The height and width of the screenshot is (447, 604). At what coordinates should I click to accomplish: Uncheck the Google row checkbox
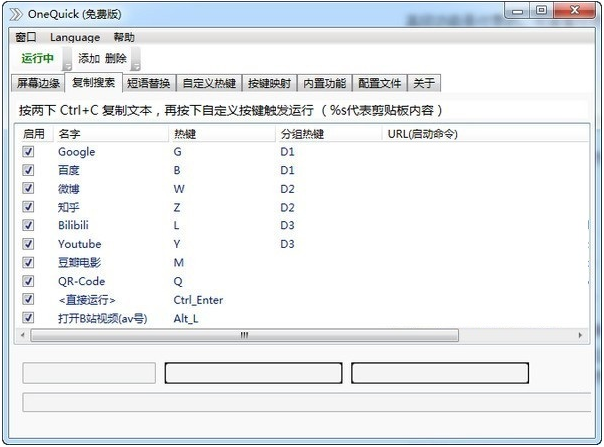28,152
